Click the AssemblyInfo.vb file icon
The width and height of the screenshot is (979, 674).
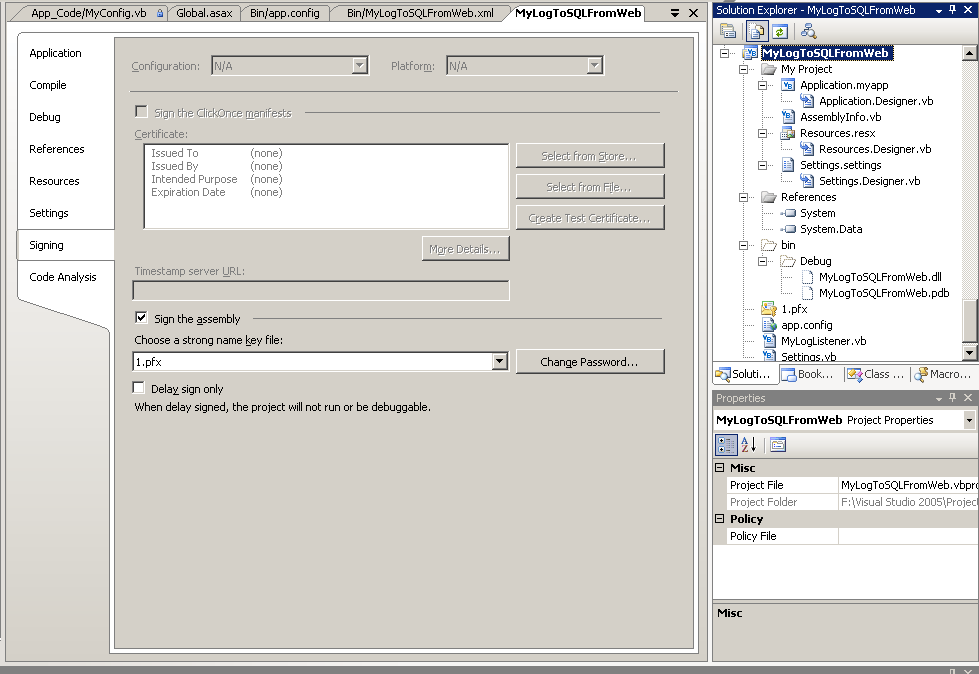(788, 116)
